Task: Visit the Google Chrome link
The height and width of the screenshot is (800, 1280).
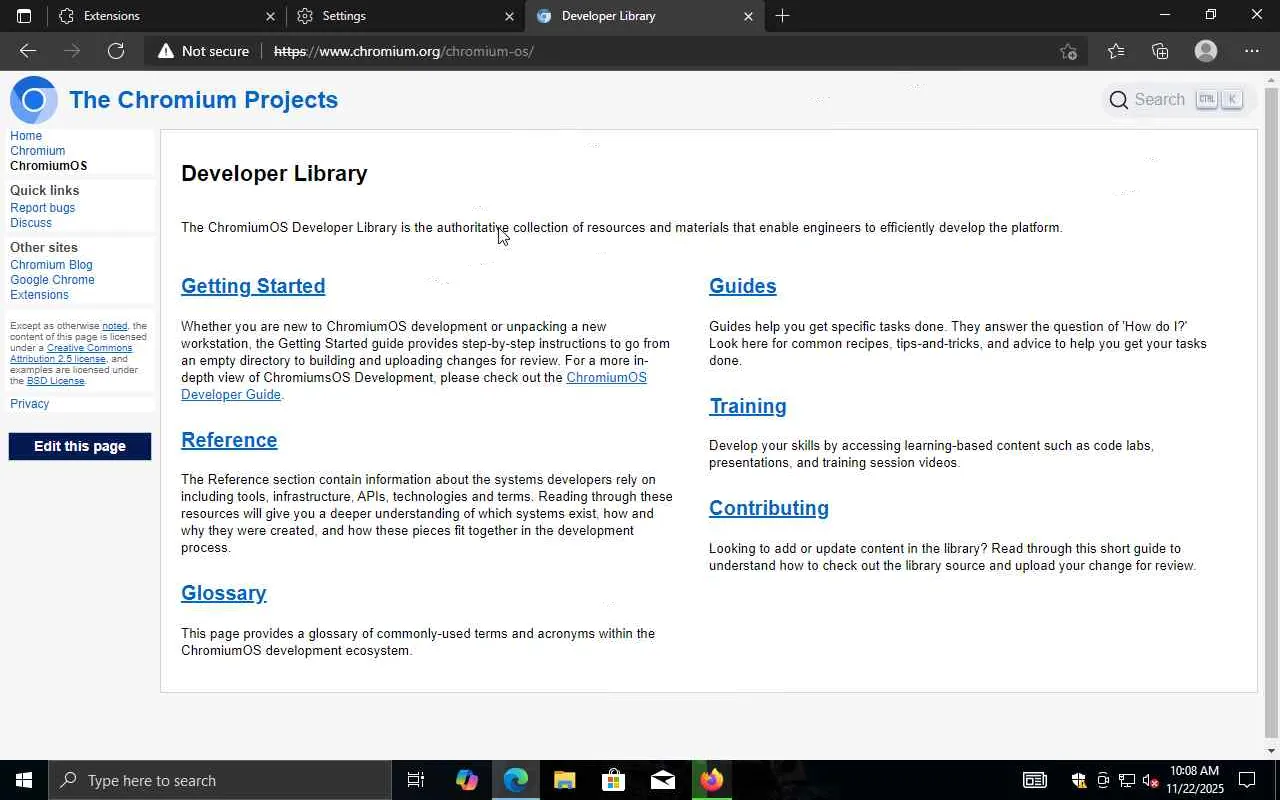Action: tap(52, 280)
